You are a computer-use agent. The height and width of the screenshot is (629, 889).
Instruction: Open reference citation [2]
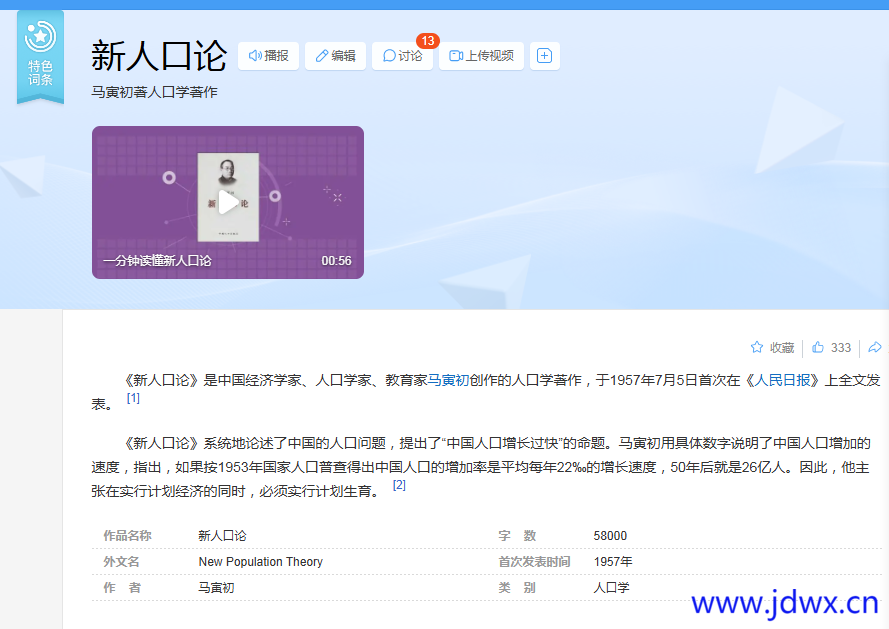click(x=399, y=485)
